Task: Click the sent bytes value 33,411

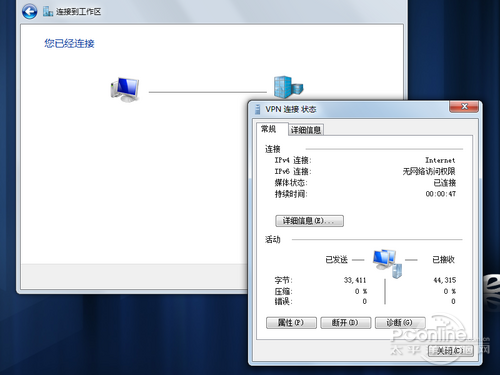Action: click(355, 280)
